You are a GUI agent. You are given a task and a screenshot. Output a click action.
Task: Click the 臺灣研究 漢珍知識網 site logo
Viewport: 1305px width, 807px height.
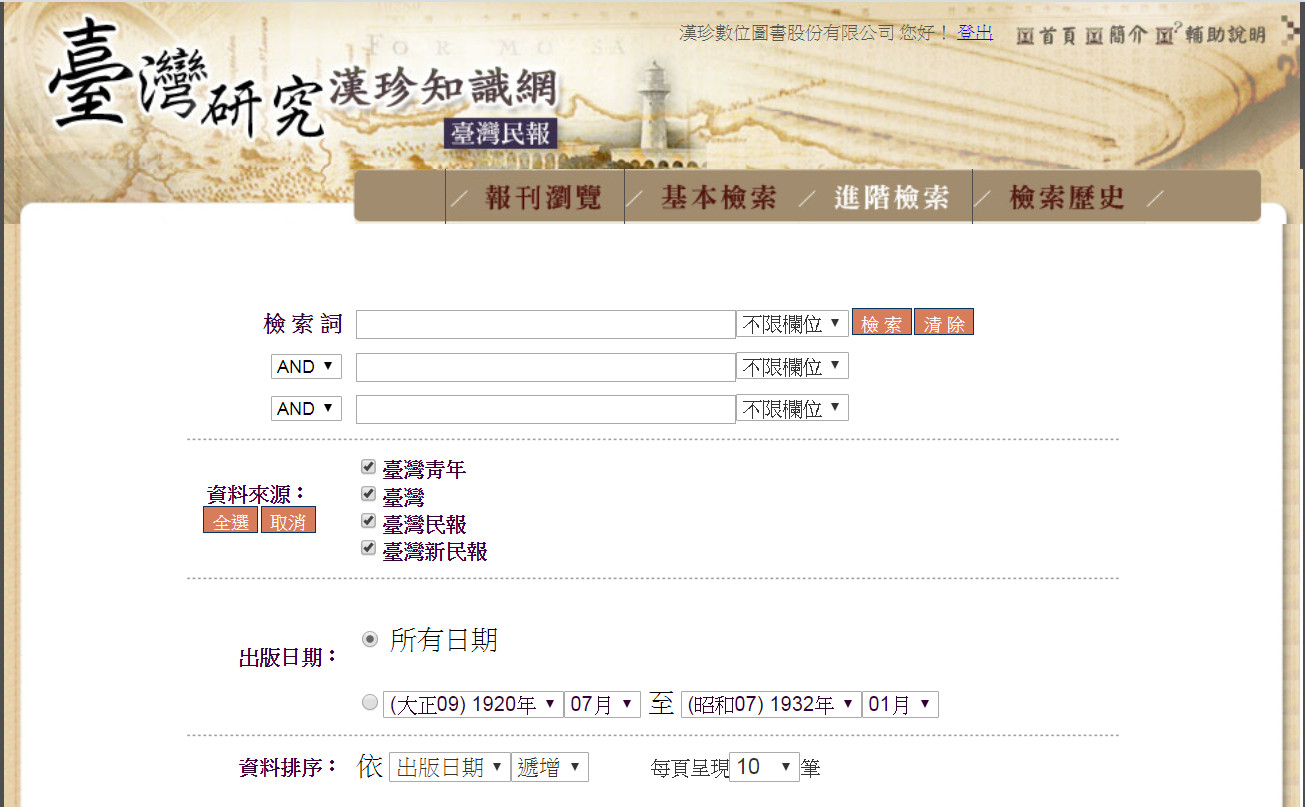(x=305, y=85)
